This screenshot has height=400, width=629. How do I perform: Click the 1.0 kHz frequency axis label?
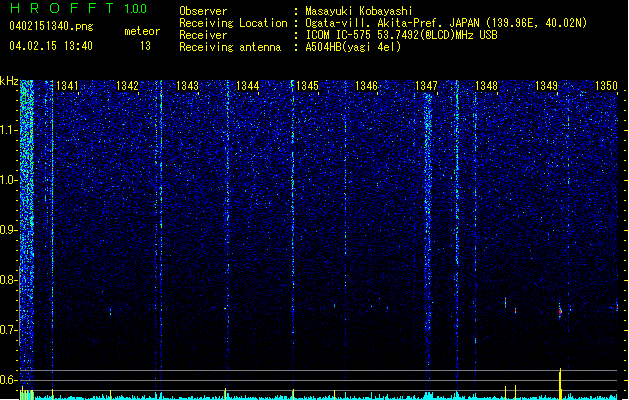pos(9,180)
